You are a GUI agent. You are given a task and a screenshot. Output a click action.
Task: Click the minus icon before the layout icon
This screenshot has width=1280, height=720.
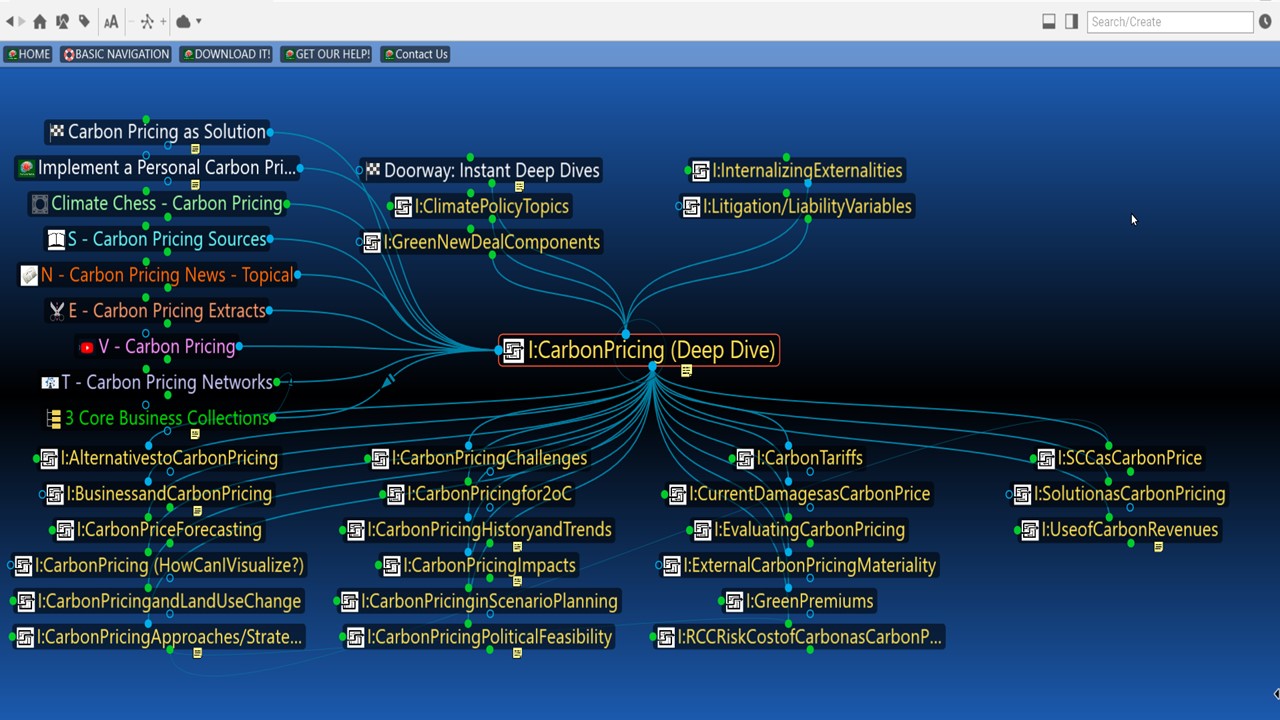[133, 21]
